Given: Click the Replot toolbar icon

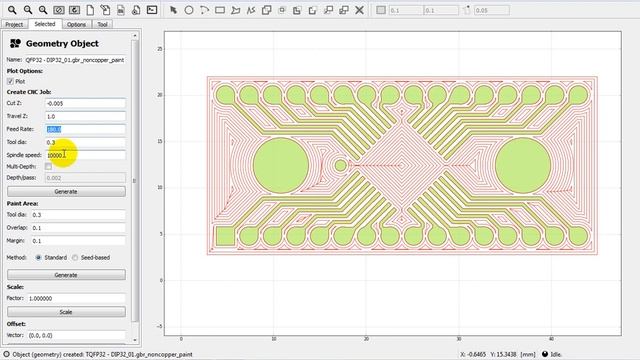Looking at the screenshot, I should [74, 10].
